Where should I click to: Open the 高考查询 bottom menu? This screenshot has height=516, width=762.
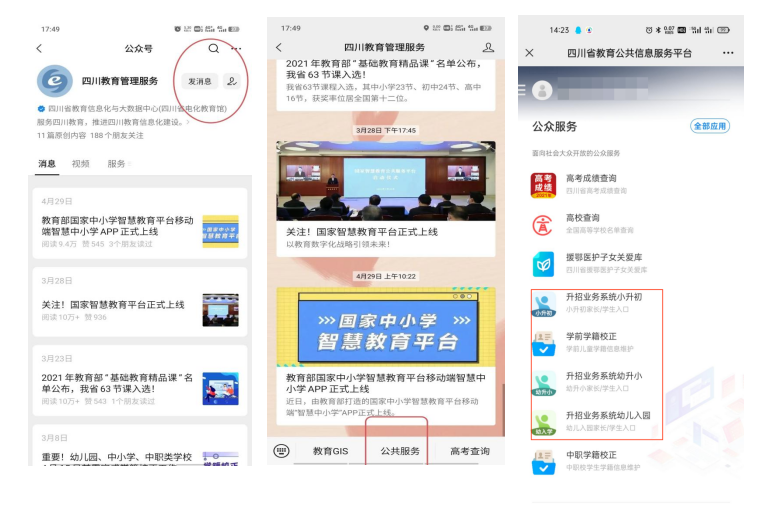point(469,451)
